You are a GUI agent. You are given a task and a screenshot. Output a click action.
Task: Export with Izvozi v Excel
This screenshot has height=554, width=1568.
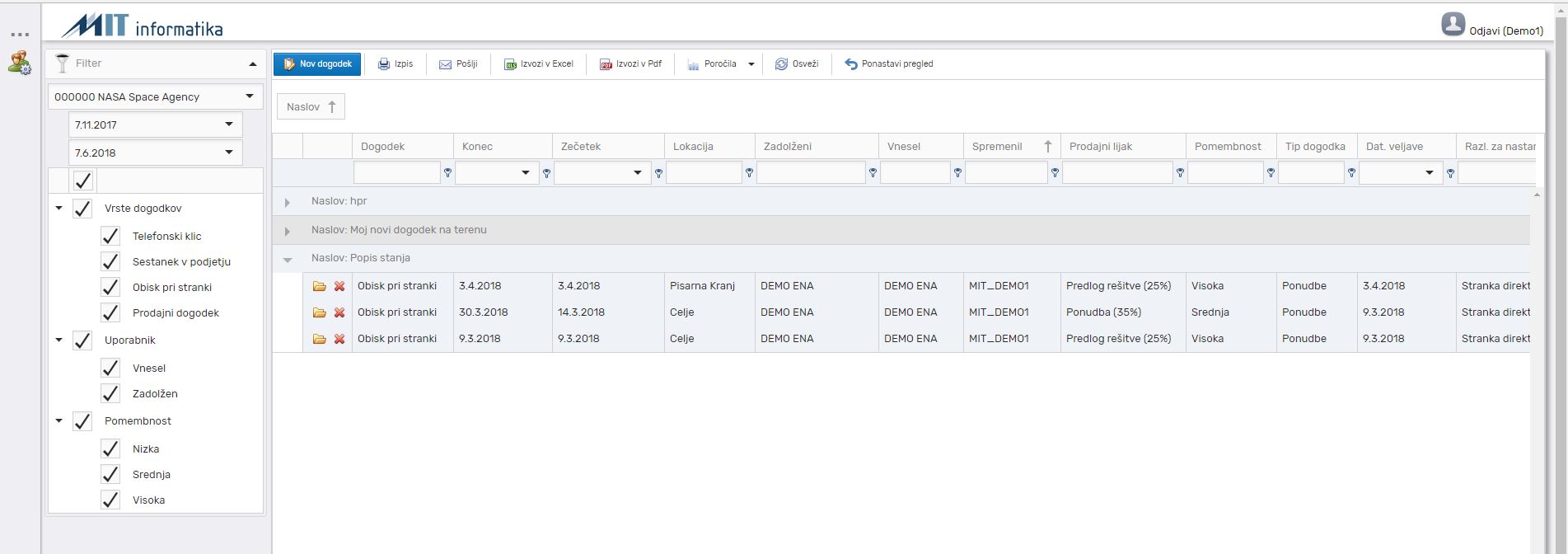538,63
